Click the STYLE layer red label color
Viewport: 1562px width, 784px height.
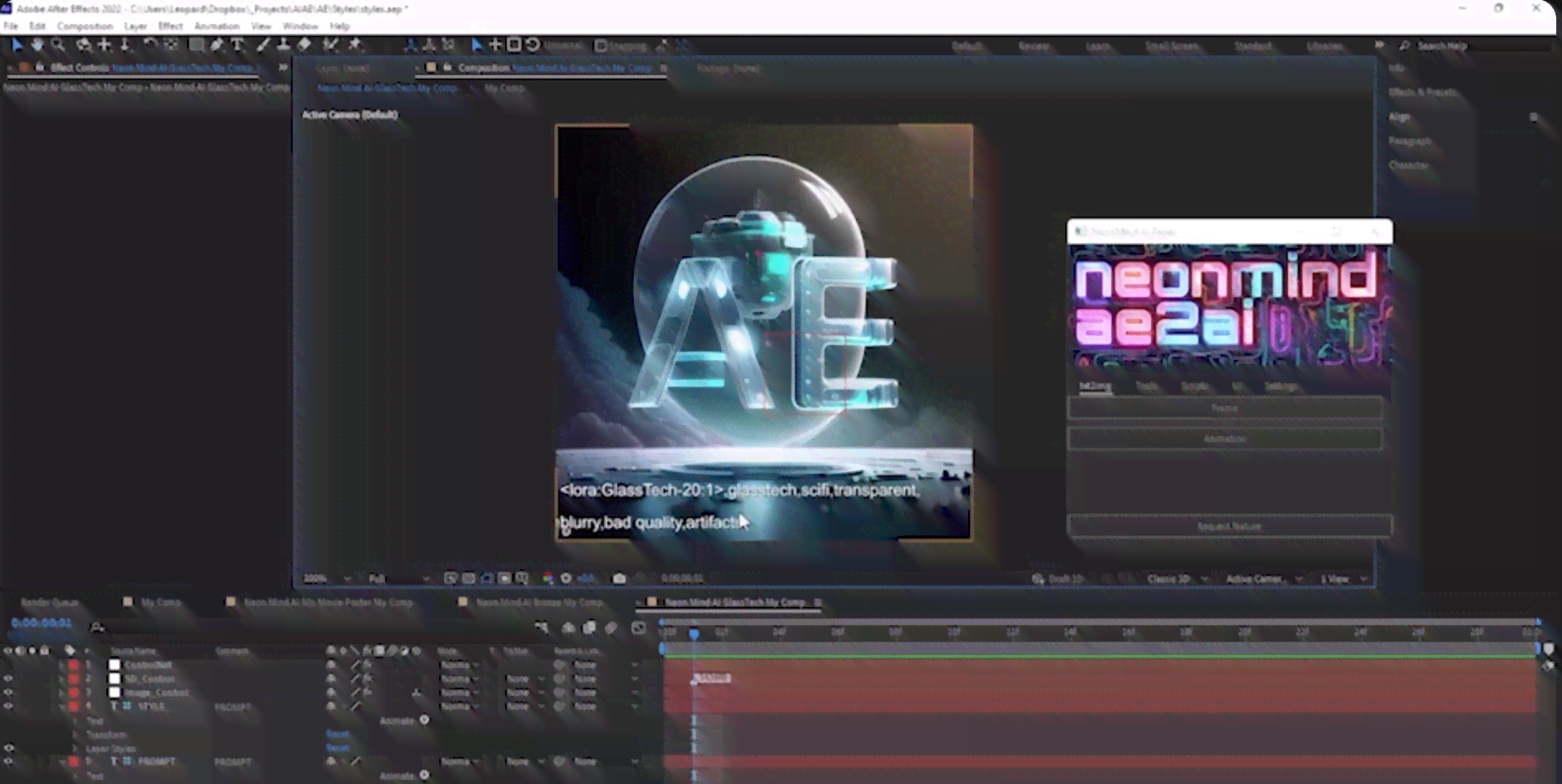pyautogui.click(x=74, y=707)
